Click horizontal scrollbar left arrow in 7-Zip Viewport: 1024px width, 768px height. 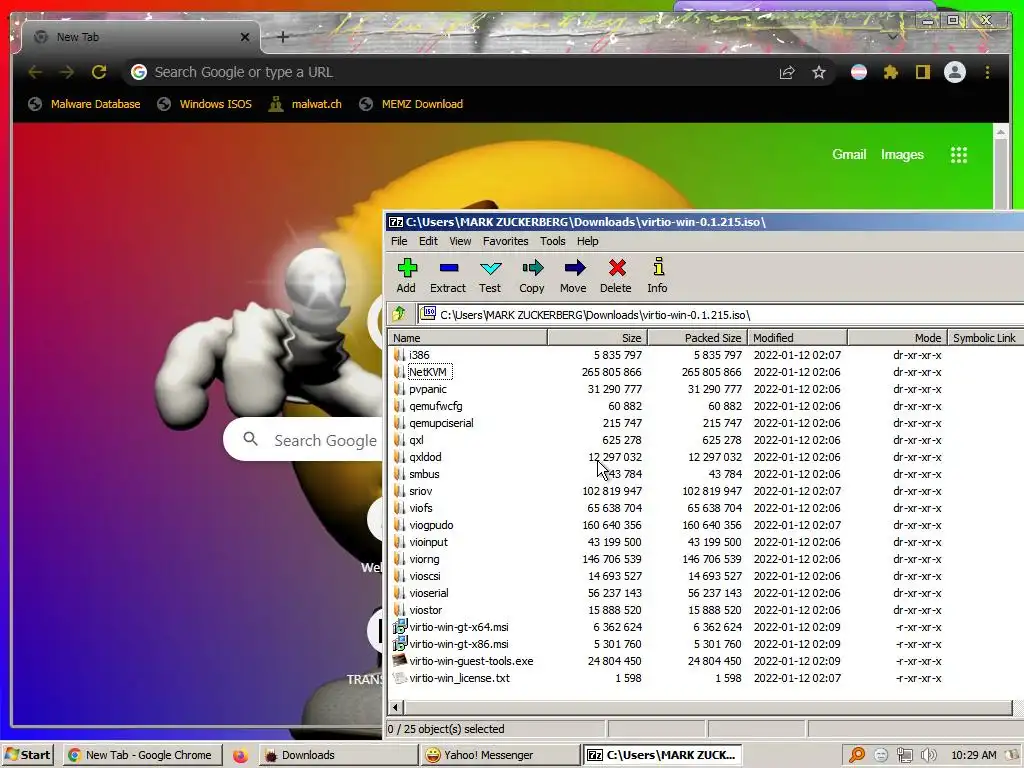(x=396, y=707)
